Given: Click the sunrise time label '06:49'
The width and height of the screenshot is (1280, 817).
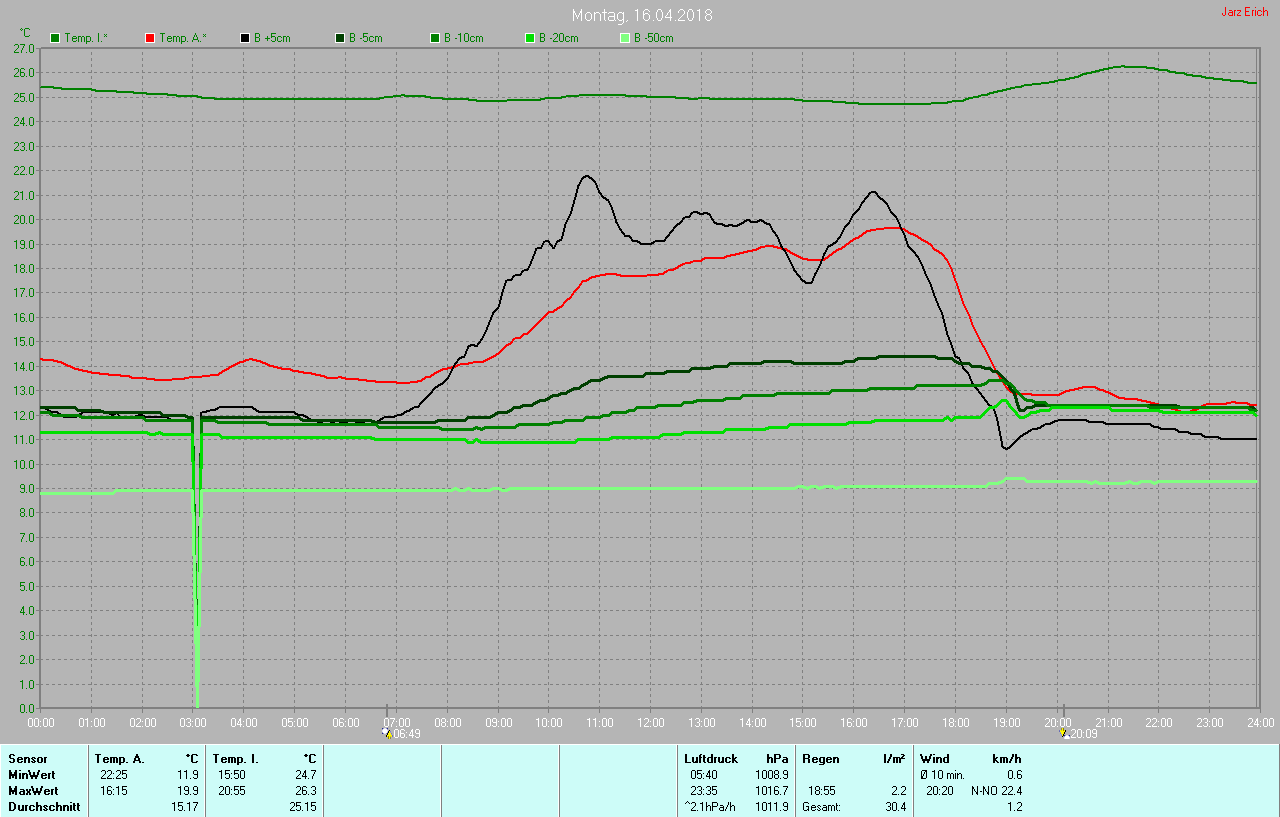Looking at the screenshot, I should pyautogui.click(x=406, y=734).
